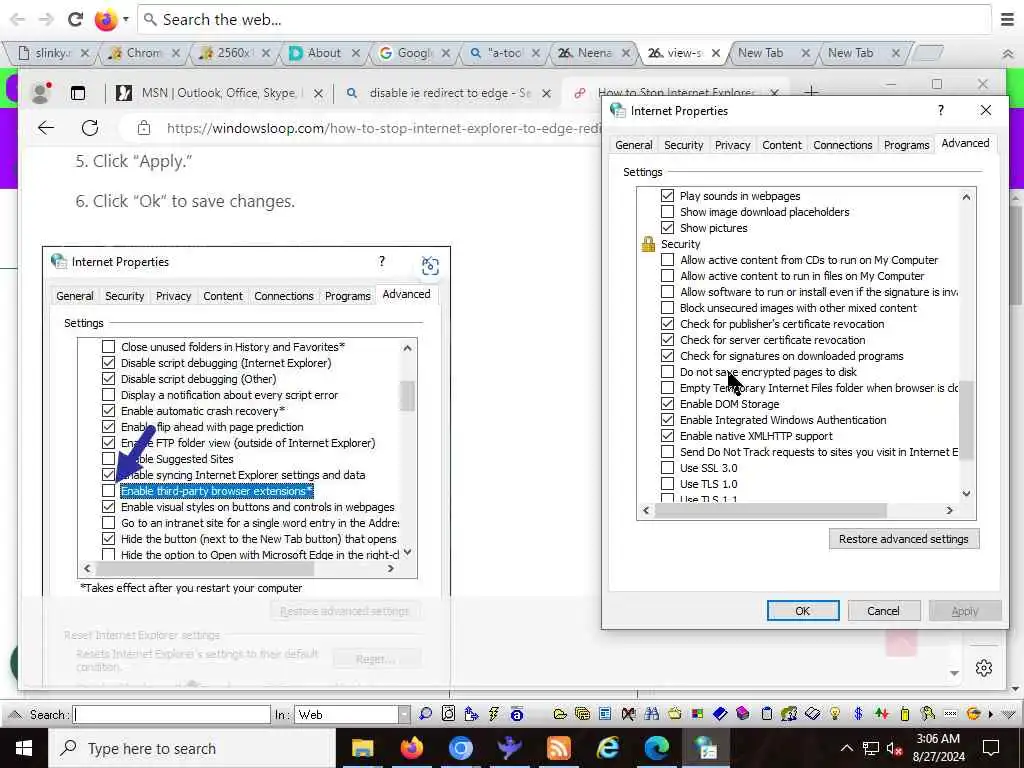Click the Firefox logo icon beside the search bar
Viewport: 1024px width, 768px height.
tap(105, 20)
